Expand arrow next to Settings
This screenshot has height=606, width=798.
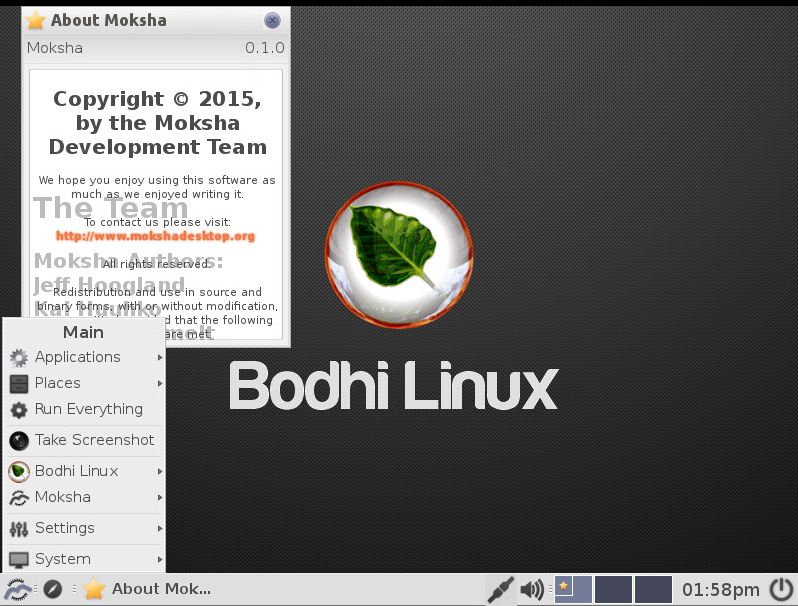point(160,529)
